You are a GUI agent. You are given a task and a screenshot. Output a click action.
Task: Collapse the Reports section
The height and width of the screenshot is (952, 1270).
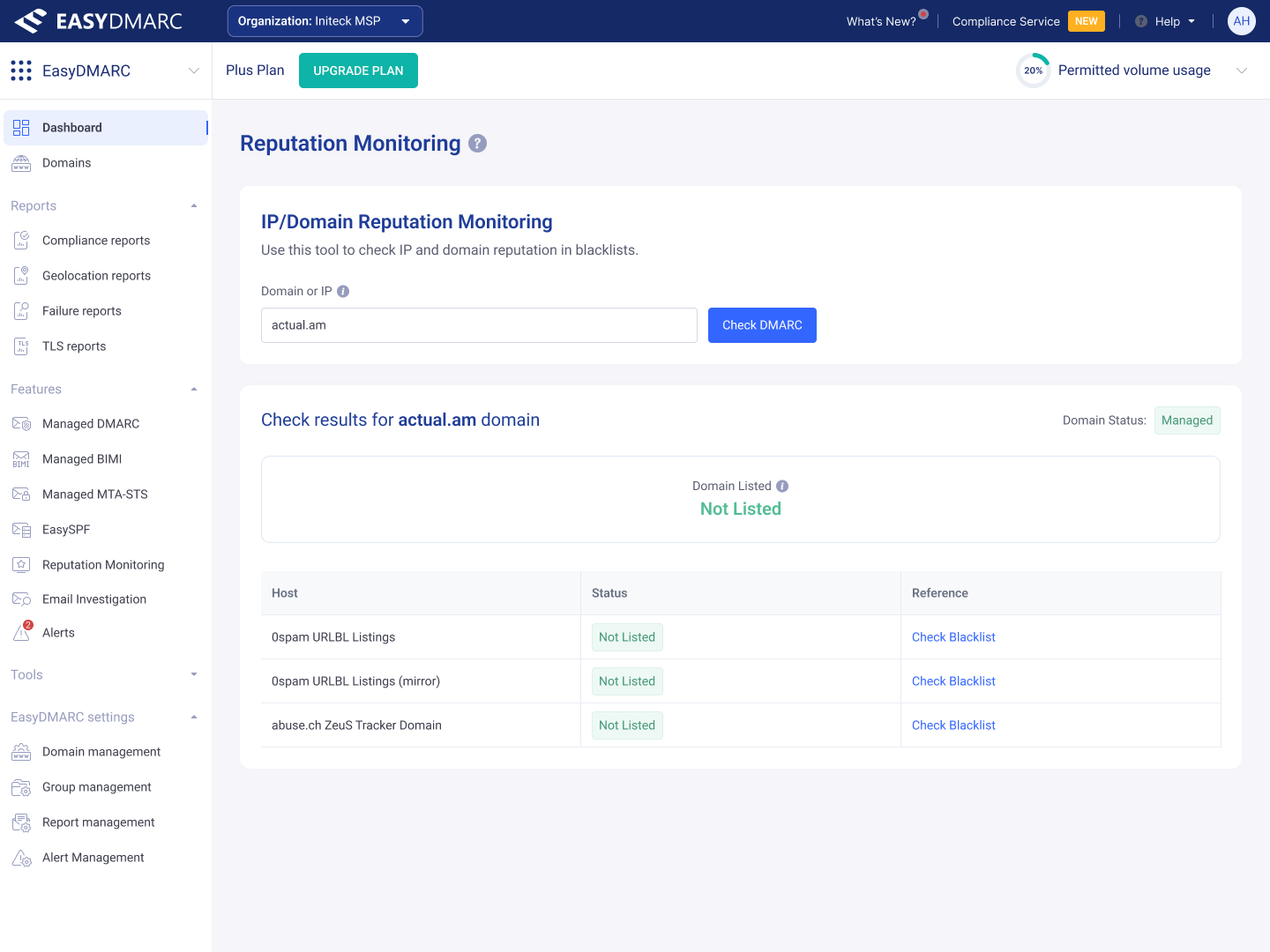(x=194, y=206)
